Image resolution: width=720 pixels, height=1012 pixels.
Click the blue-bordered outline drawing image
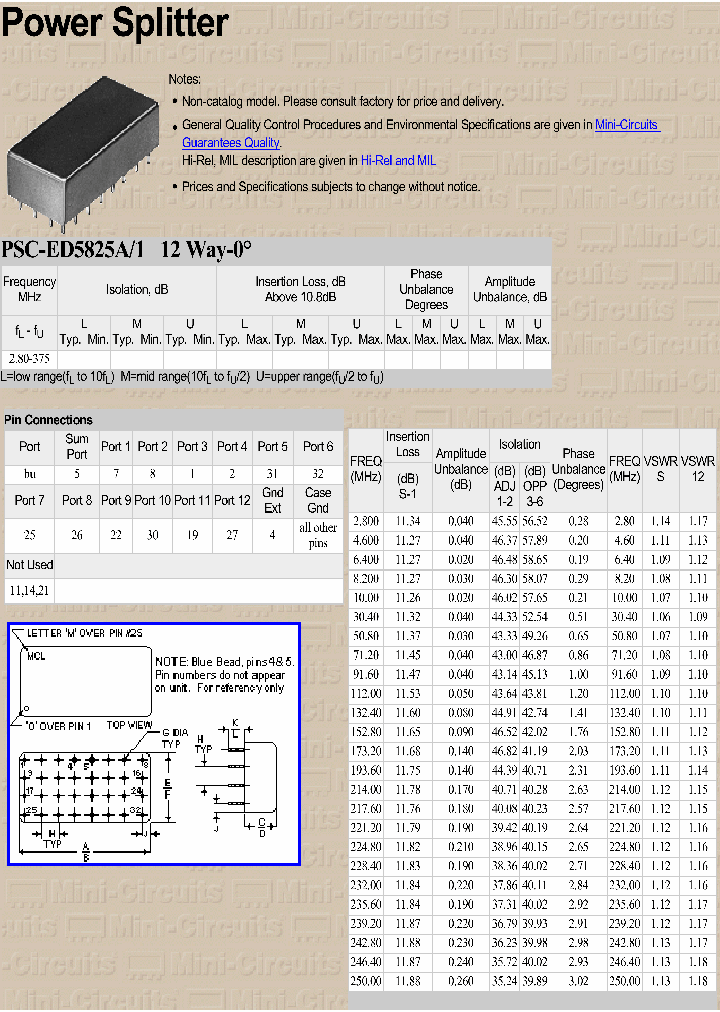[154, 744]
